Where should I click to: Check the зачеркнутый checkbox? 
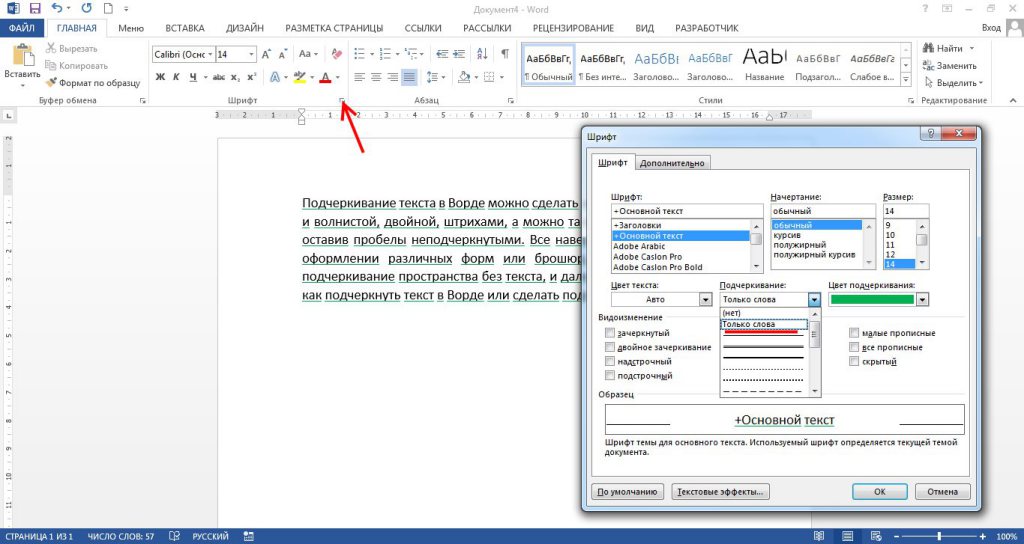point(610,333)
